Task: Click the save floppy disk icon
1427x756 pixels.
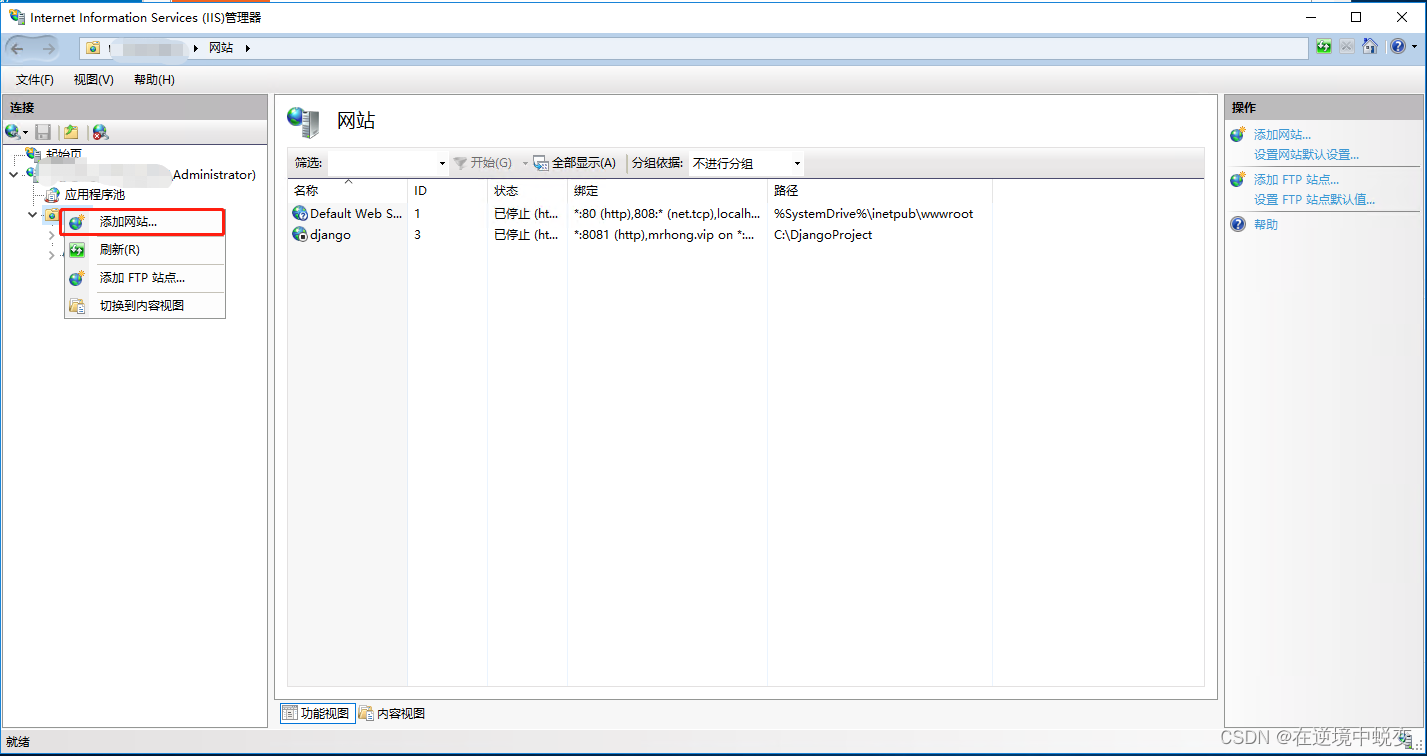Action: 43,132
